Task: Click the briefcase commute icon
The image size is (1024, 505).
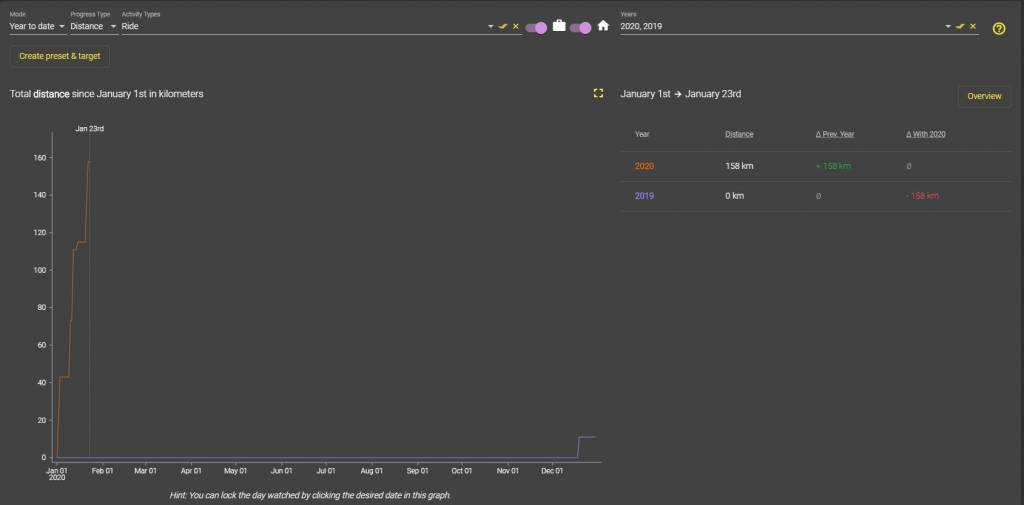Action: click(x=559, y=26)
